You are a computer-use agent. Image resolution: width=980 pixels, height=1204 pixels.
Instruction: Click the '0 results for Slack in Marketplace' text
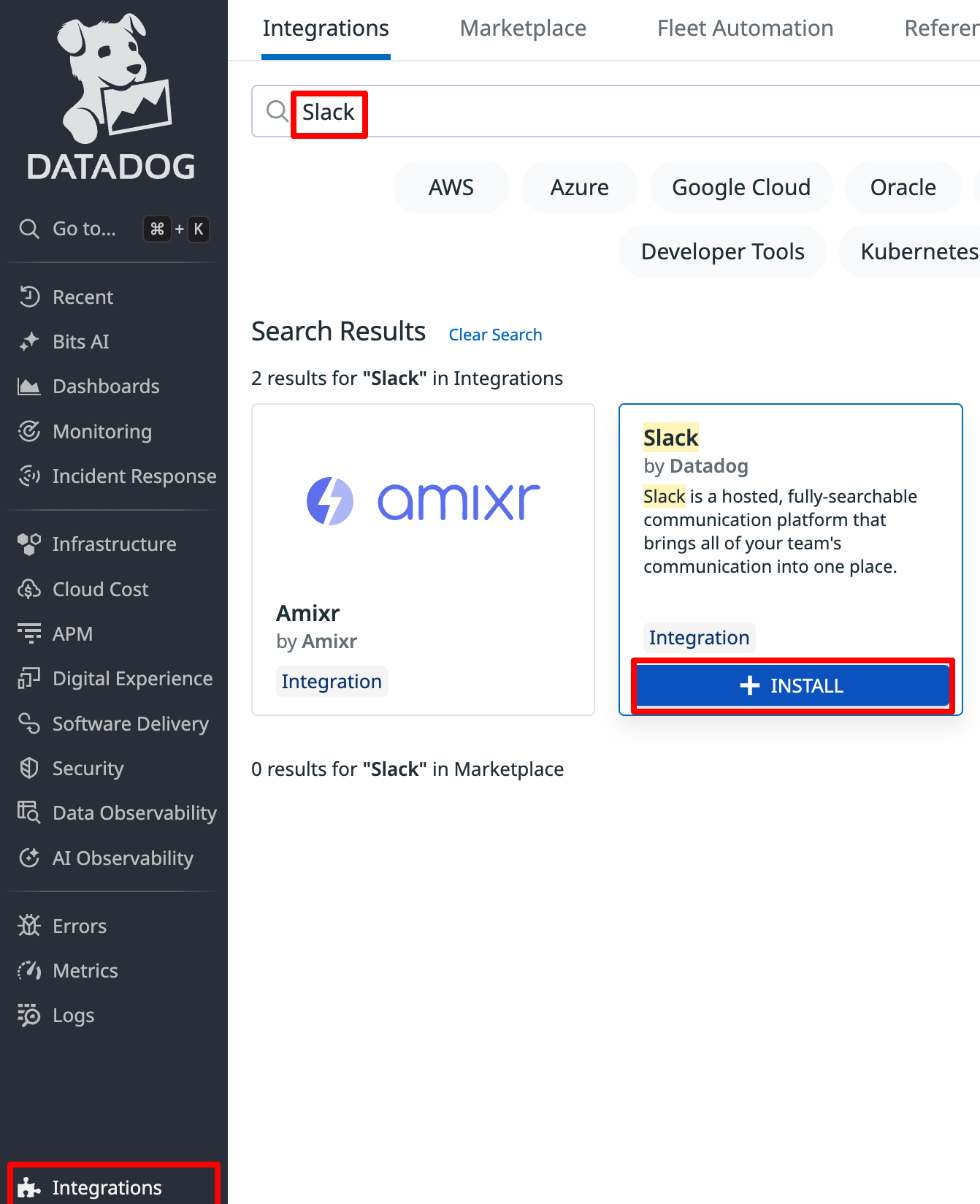point(407,769)
